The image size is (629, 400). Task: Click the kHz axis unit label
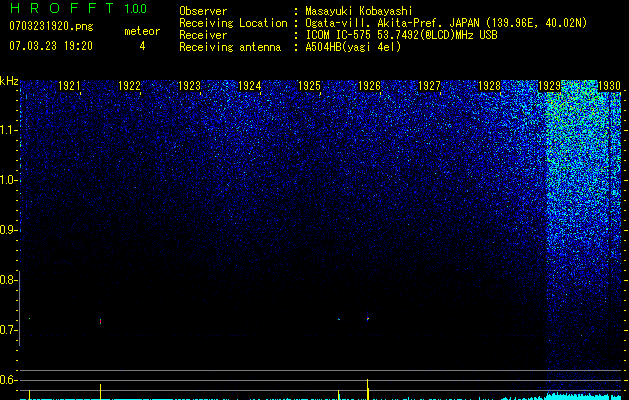9,81
